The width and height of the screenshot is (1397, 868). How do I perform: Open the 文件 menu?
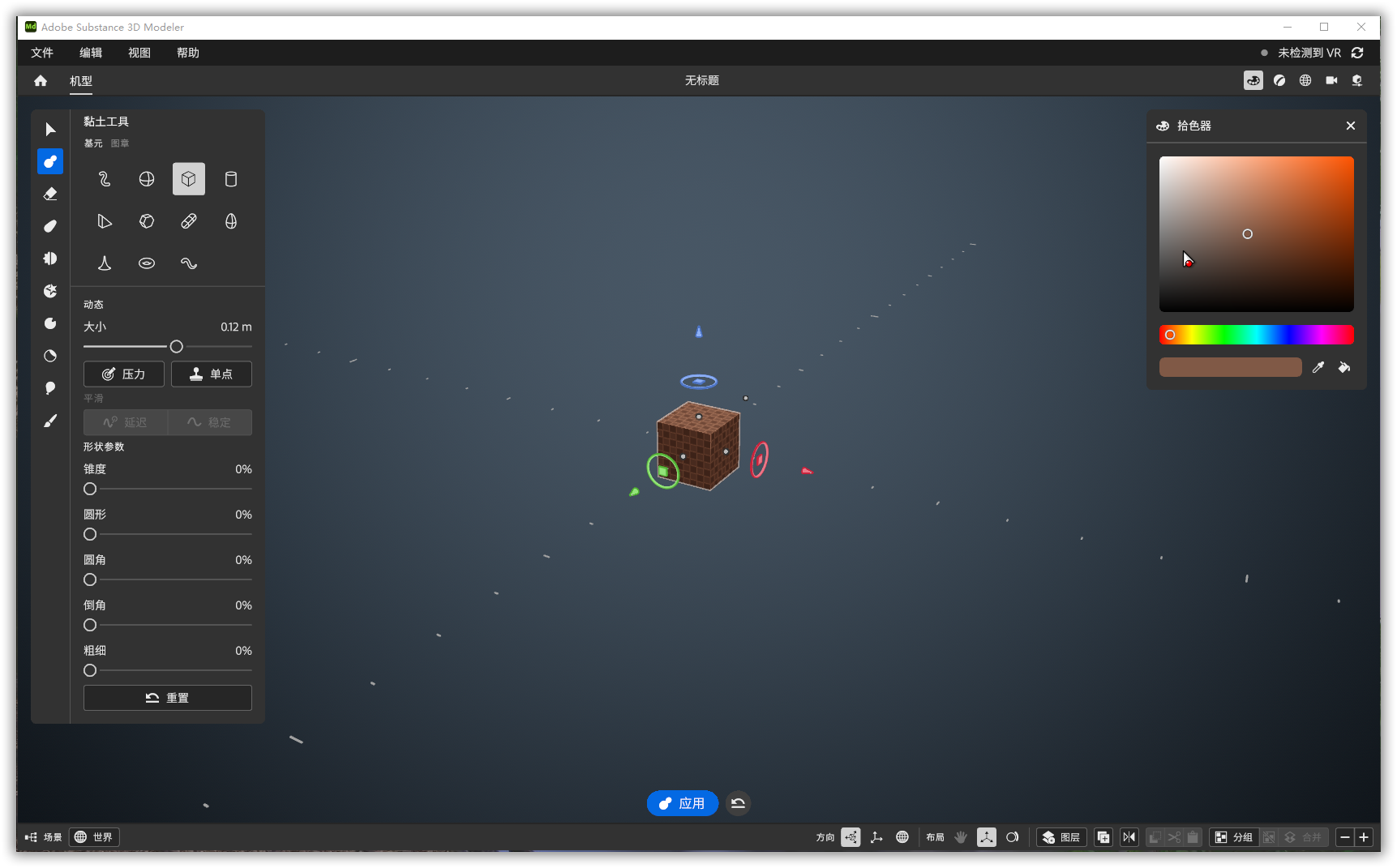coord(42,53)
